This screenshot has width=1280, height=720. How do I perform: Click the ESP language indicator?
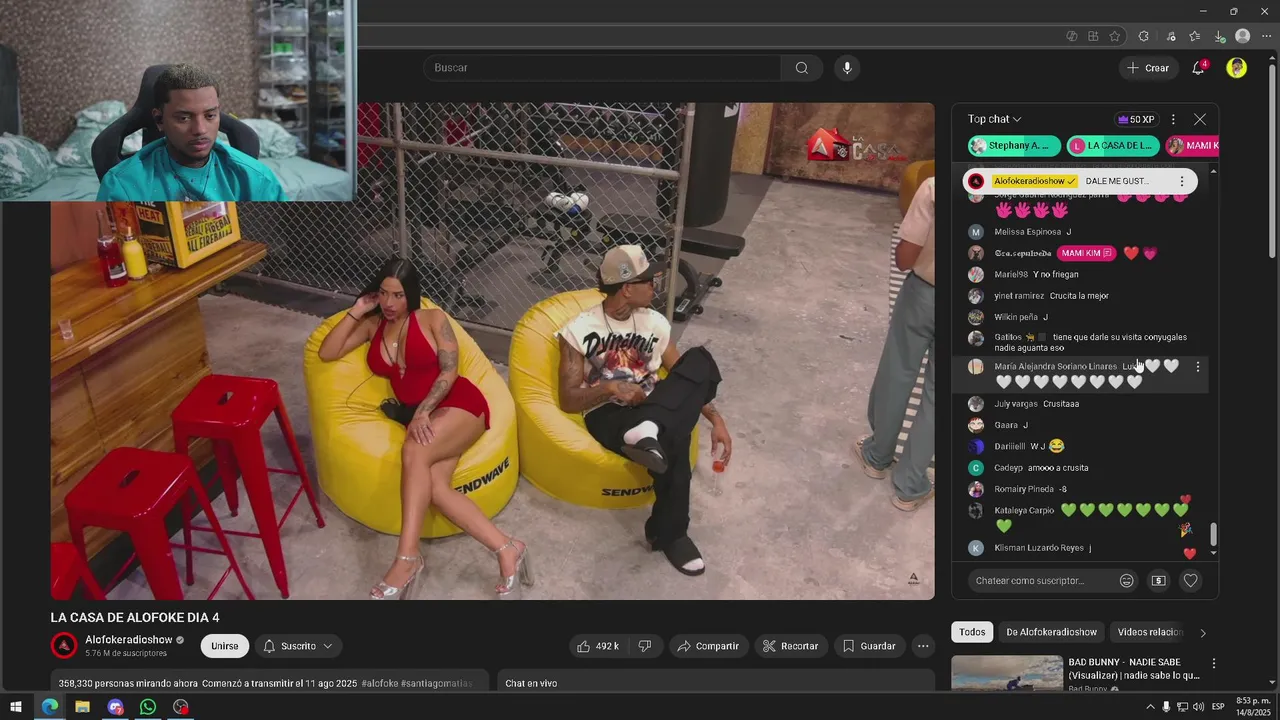point(1218,707)
